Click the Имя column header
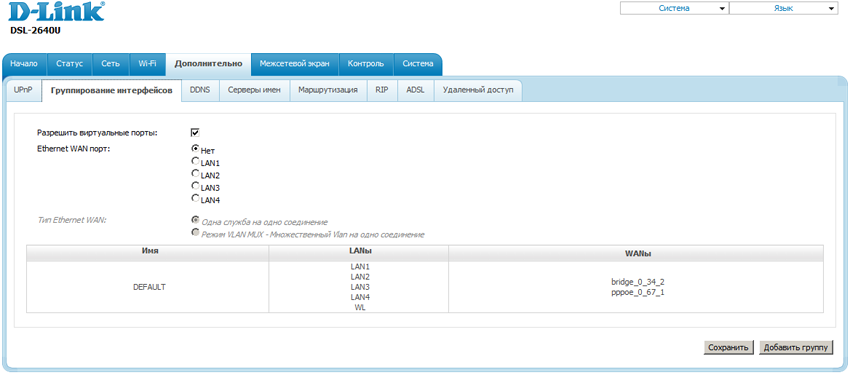This screenshot has width=850, height=375. coord(147,253)
